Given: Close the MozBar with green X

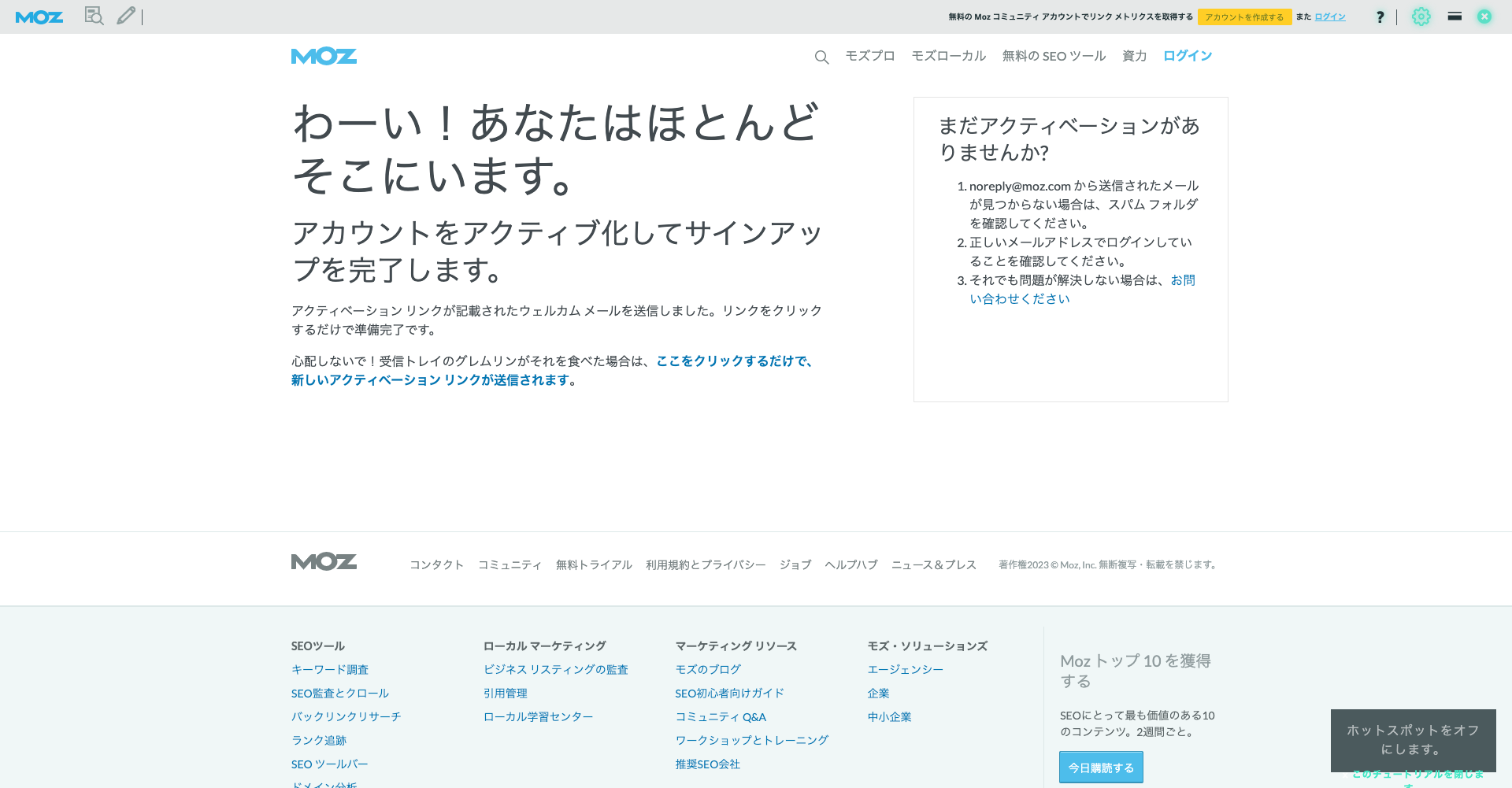Looking at the screenshot, I should pyautogui.click(x=1484, y=17).
